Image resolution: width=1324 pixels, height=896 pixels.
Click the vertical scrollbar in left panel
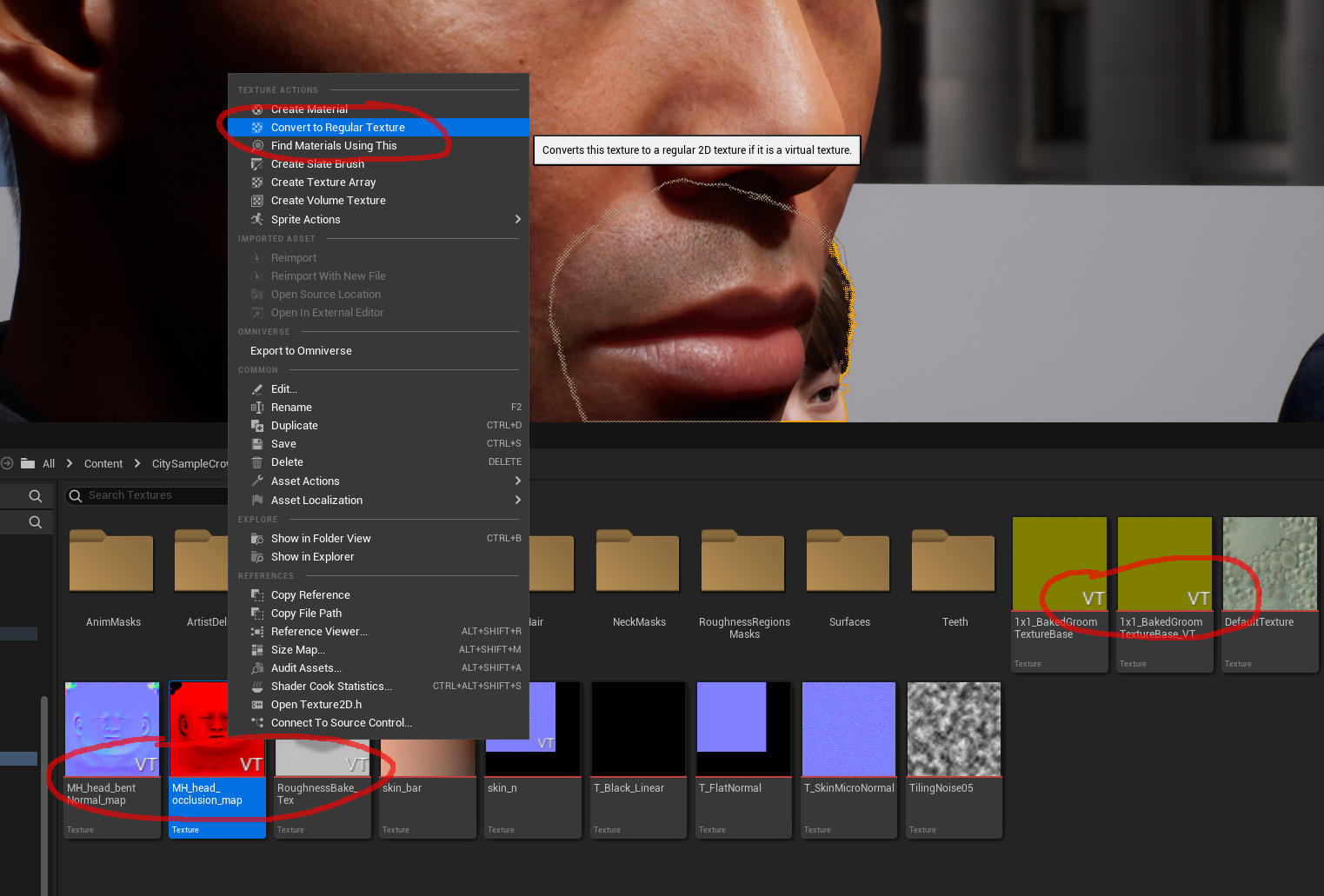pyautogui.click(x=44, y=795)
